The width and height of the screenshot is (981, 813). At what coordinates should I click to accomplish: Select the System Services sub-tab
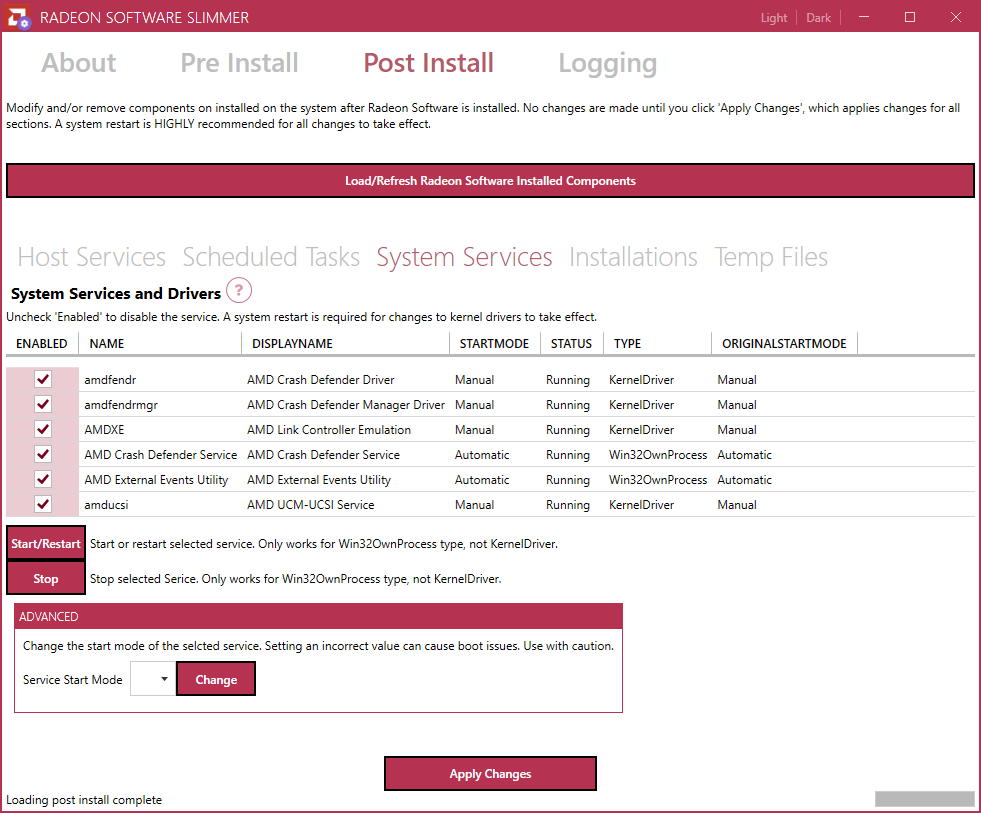tap(464, 257)
